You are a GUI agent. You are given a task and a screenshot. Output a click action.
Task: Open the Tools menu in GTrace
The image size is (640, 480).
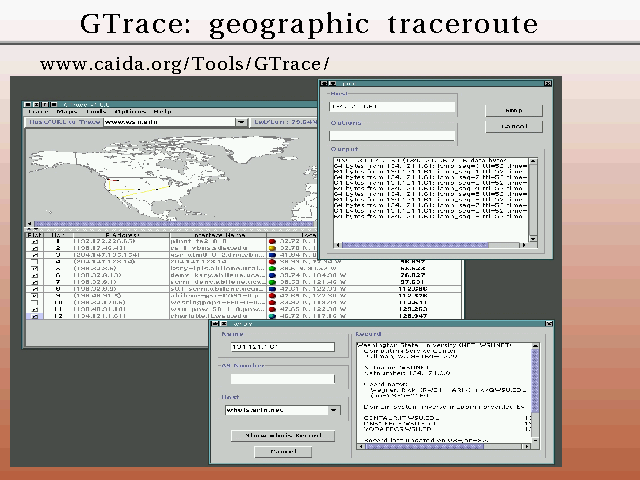coord(96,111)
